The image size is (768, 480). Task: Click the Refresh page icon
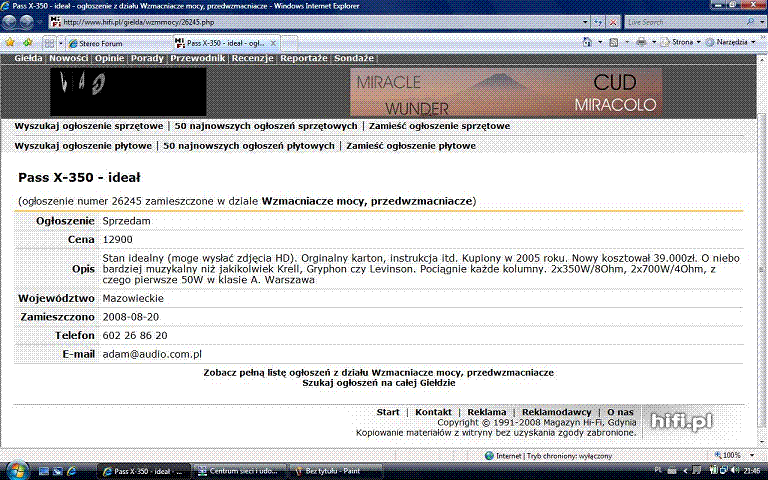tap(598, 22)
